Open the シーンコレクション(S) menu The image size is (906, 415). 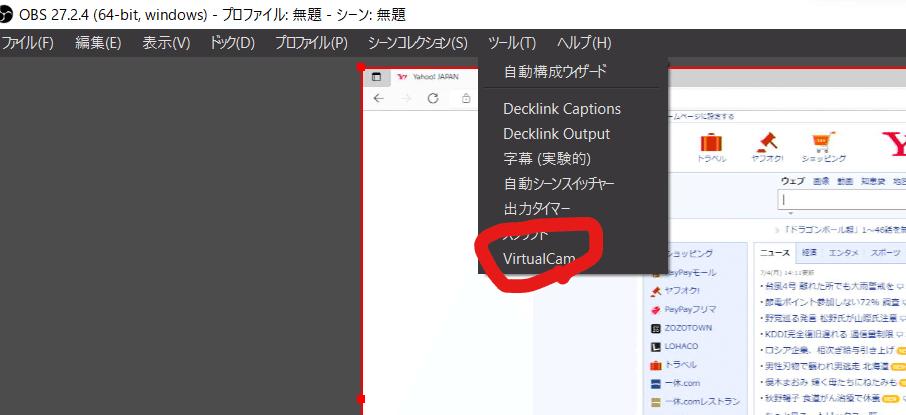[418, 43]
